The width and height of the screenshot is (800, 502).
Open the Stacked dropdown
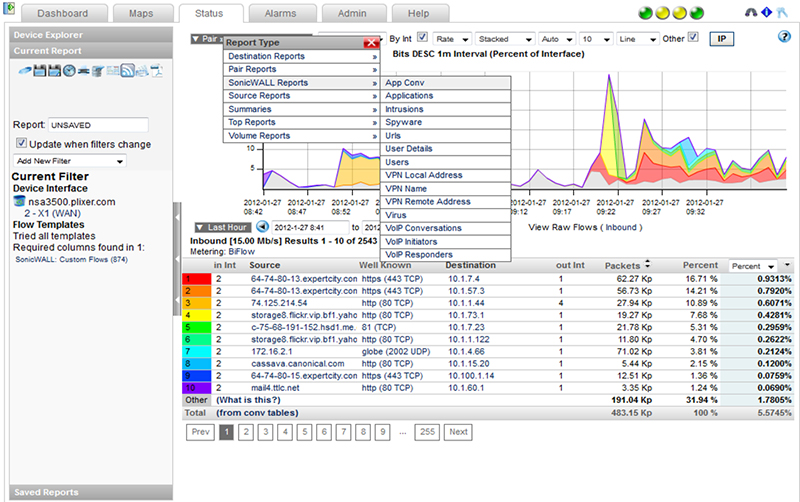[x=505, y=39]
